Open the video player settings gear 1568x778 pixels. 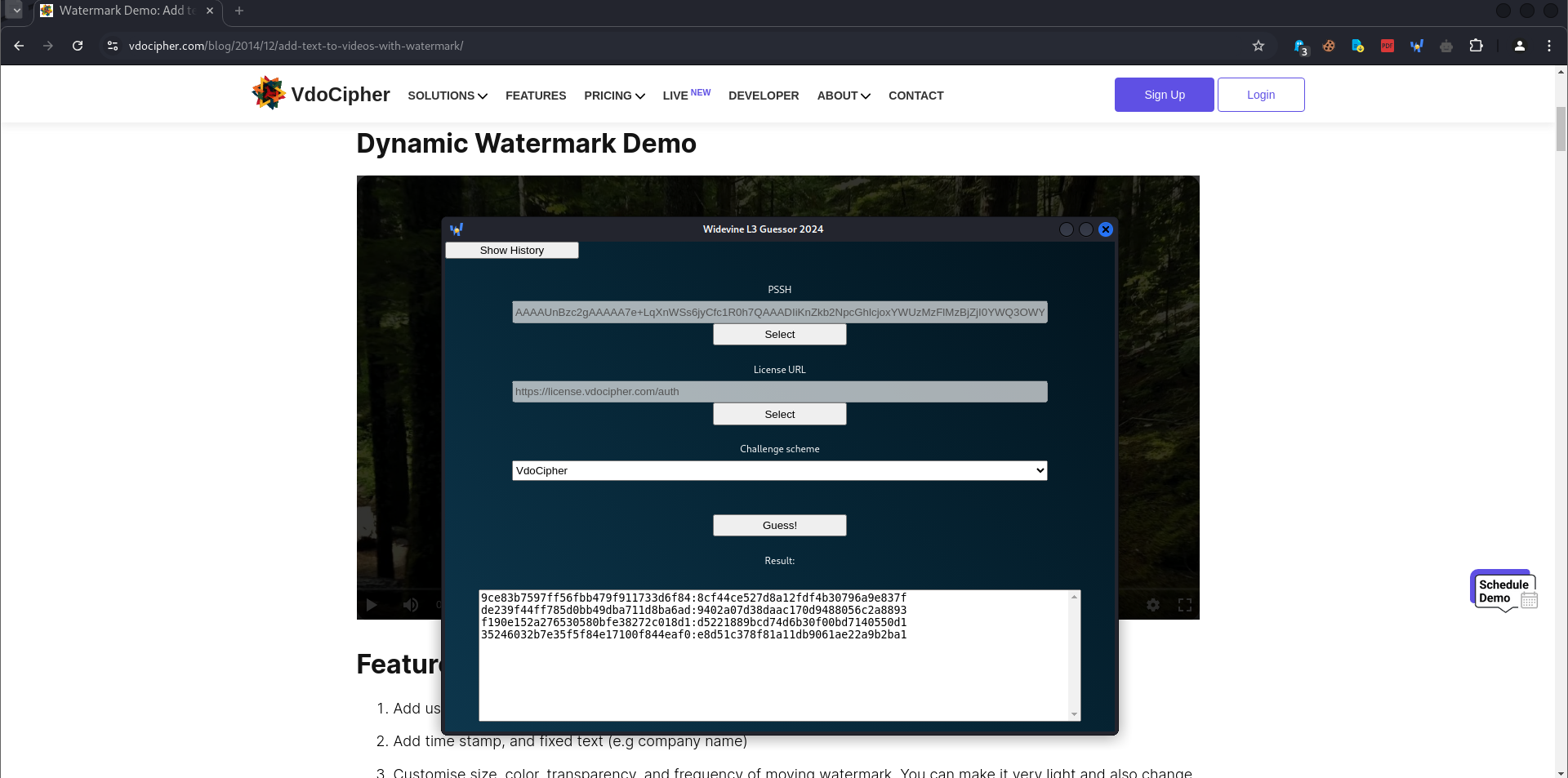(x=1153, y=605)
